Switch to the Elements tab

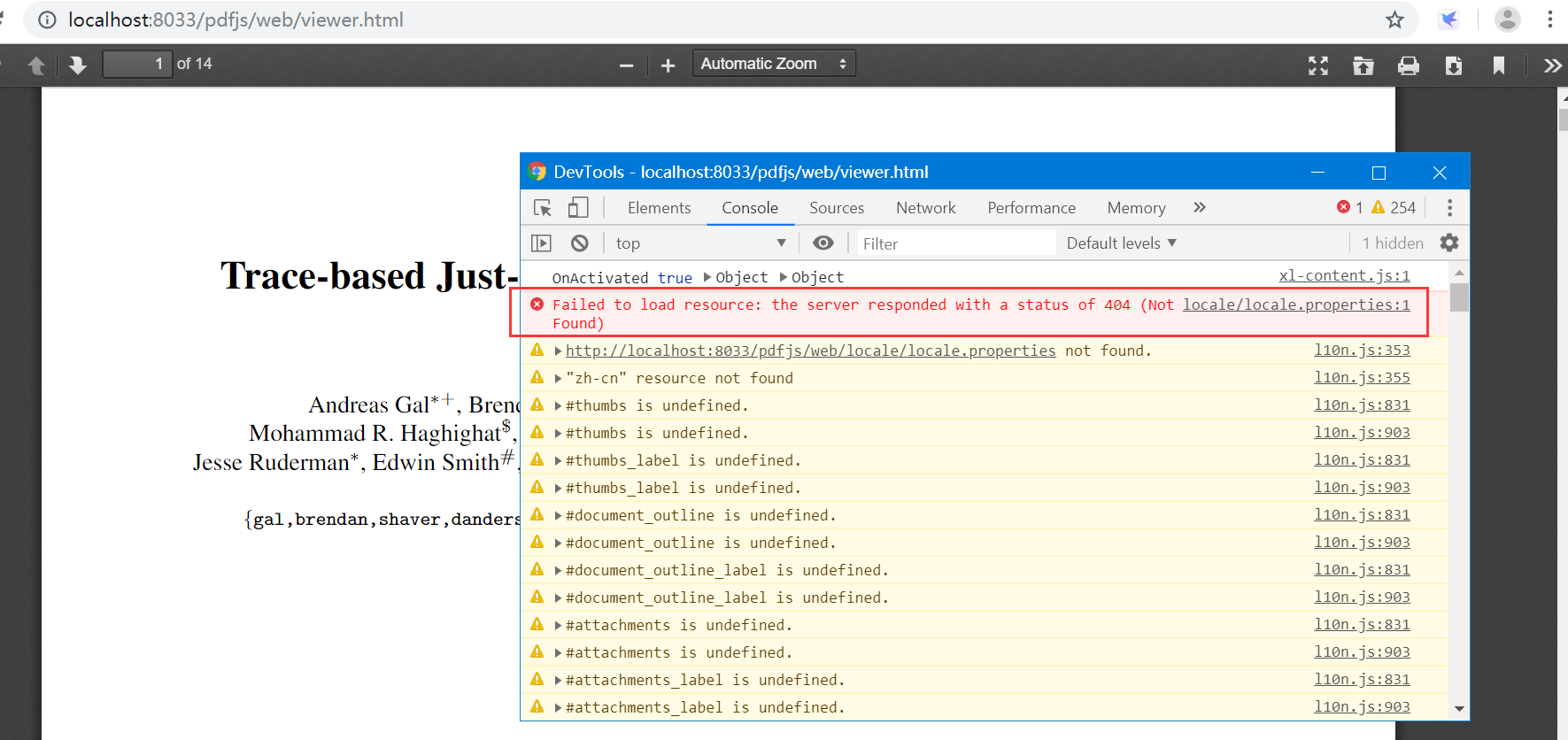tap(659, 208)
